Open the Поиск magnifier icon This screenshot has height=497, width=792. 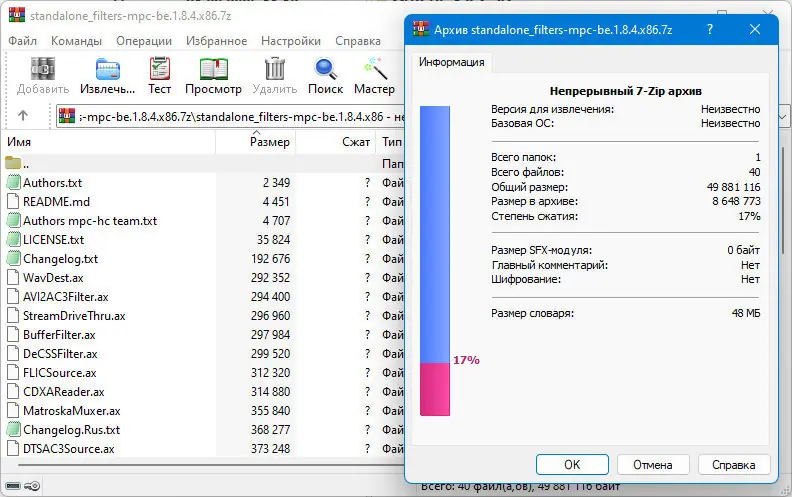pyautogui.click(x=325, y=69)
